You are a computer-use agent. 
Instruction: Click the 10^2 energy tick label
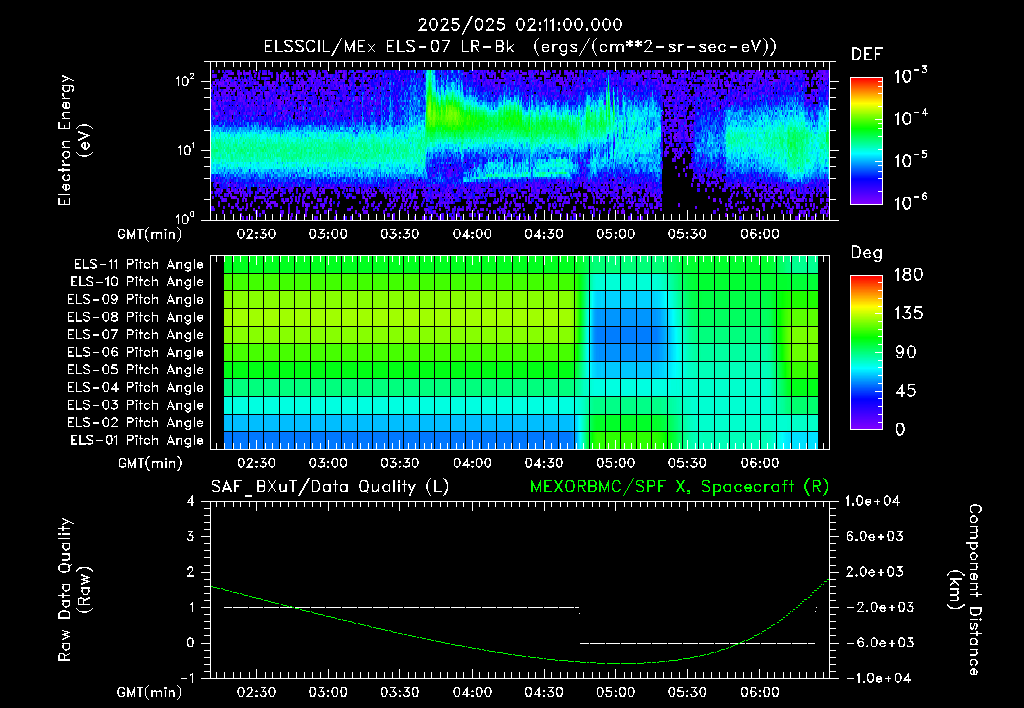tap(185, 80)
